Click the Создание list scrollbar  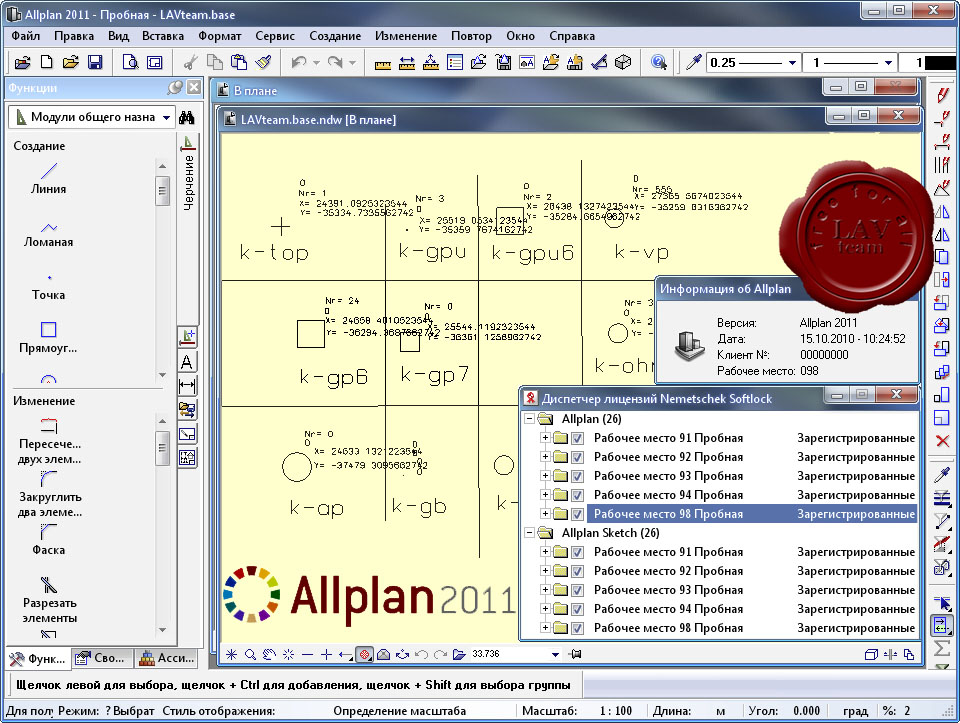(x=162, y=270)
